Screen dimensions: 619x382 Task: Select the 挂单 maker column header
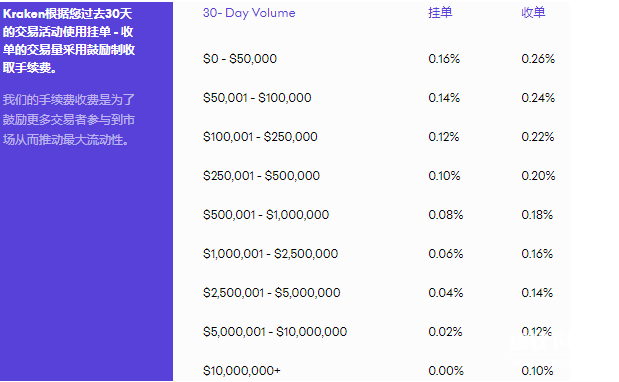coord(440,13)
